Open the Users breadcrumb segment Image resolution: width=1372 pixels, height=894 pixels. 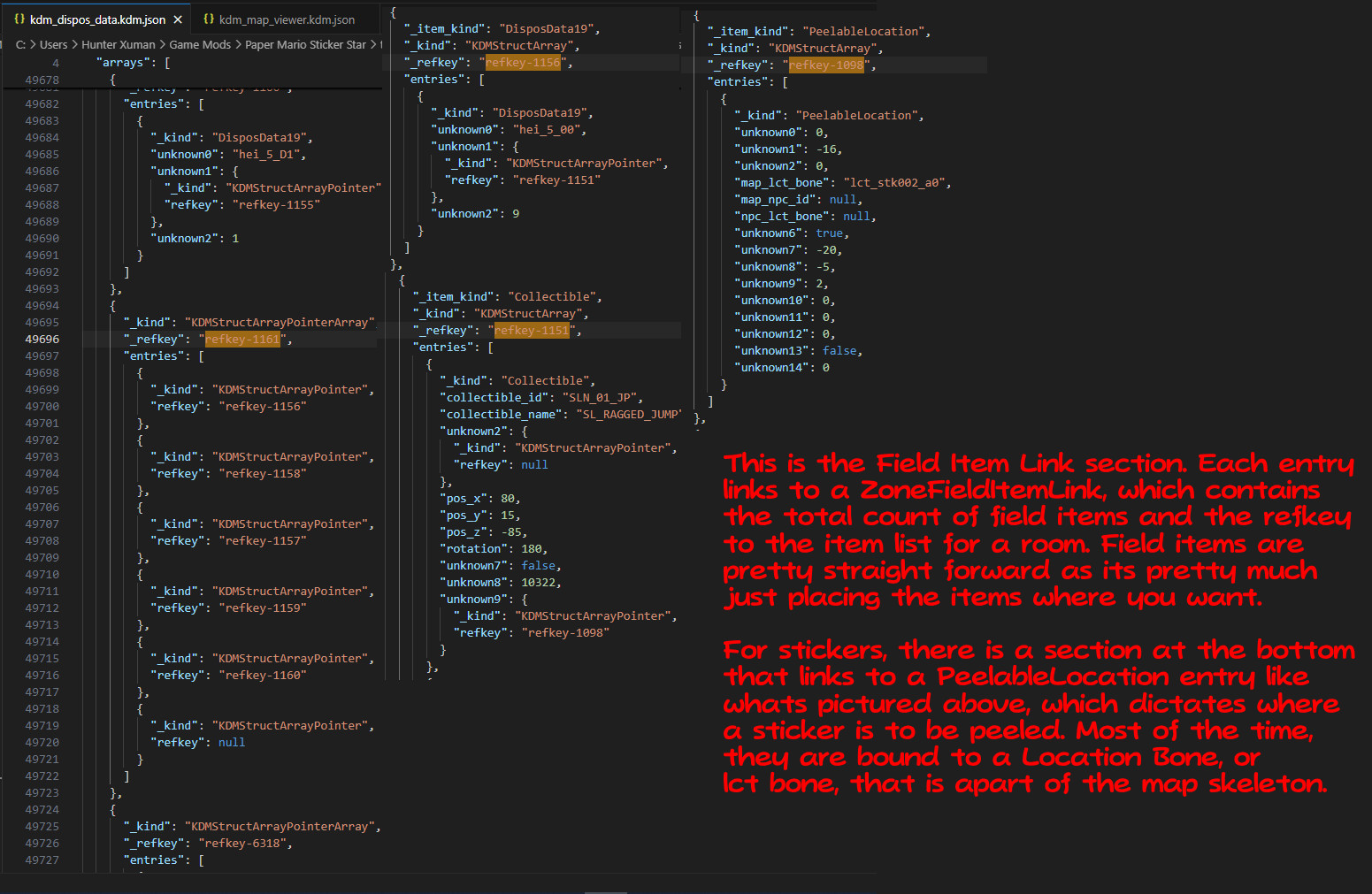tap(53, 44)
